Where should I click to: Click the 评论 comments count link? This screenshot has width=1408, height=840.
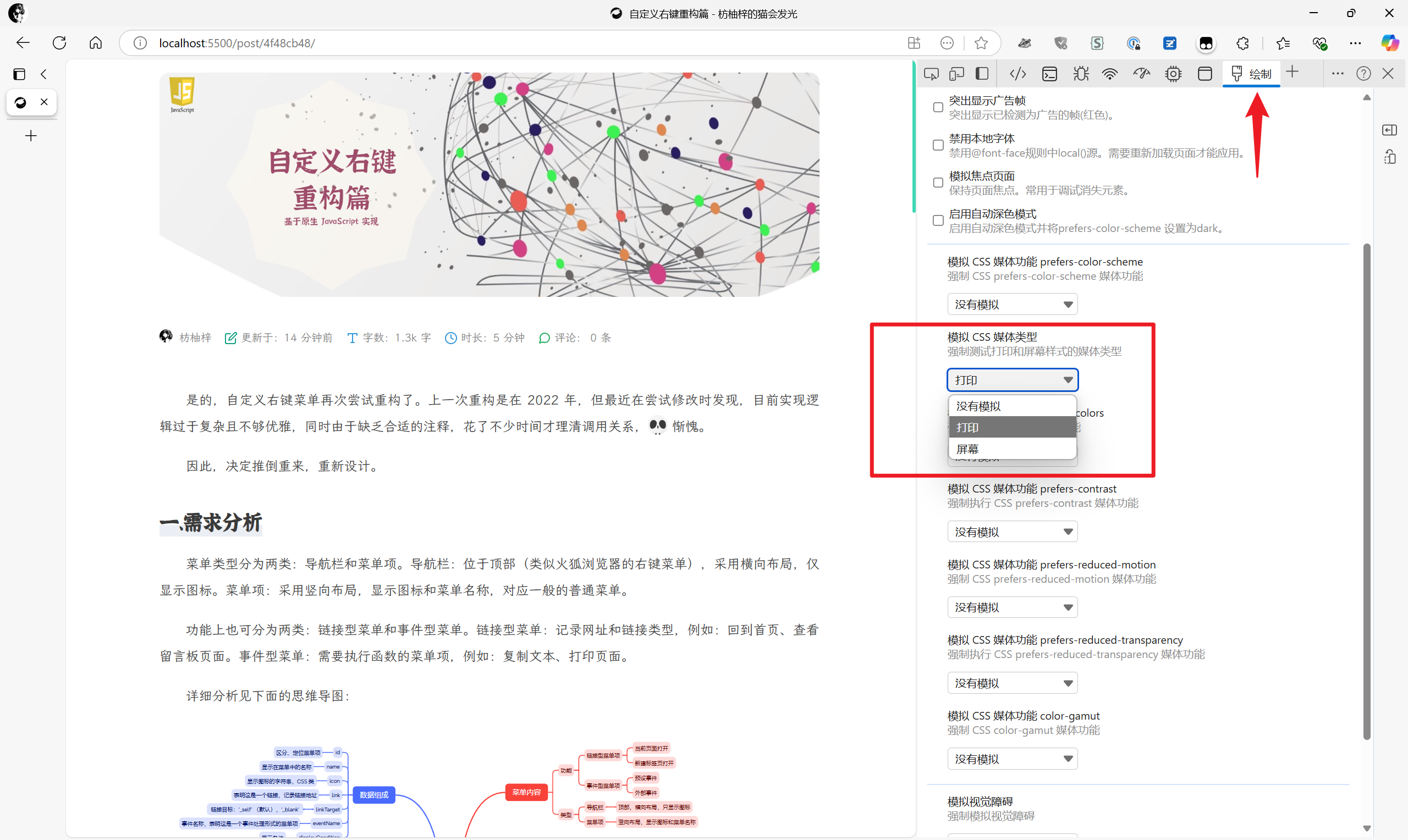pyautogui.click(x=575, y=338)
